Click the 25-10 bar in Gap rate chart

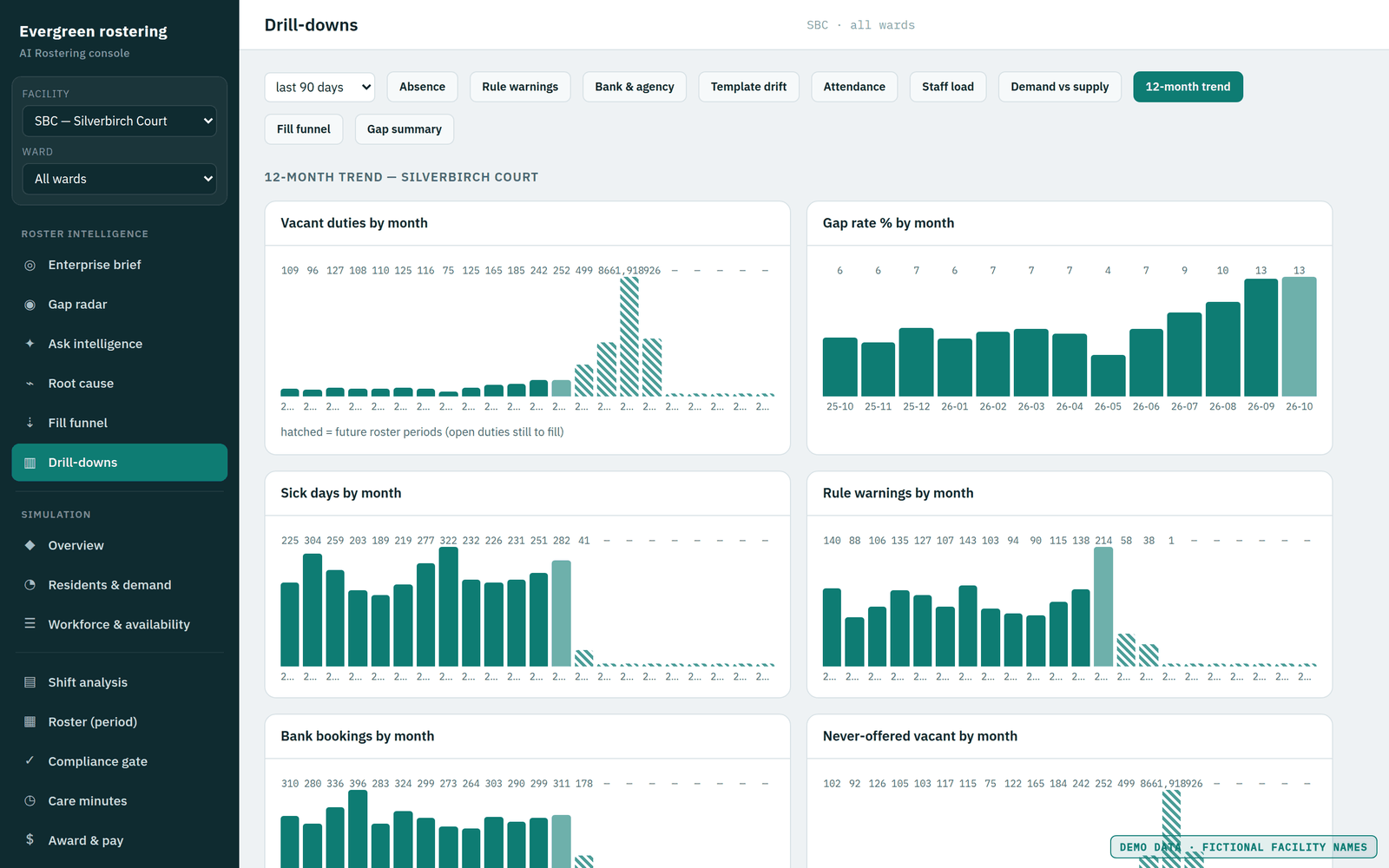[x=839, y=367]
